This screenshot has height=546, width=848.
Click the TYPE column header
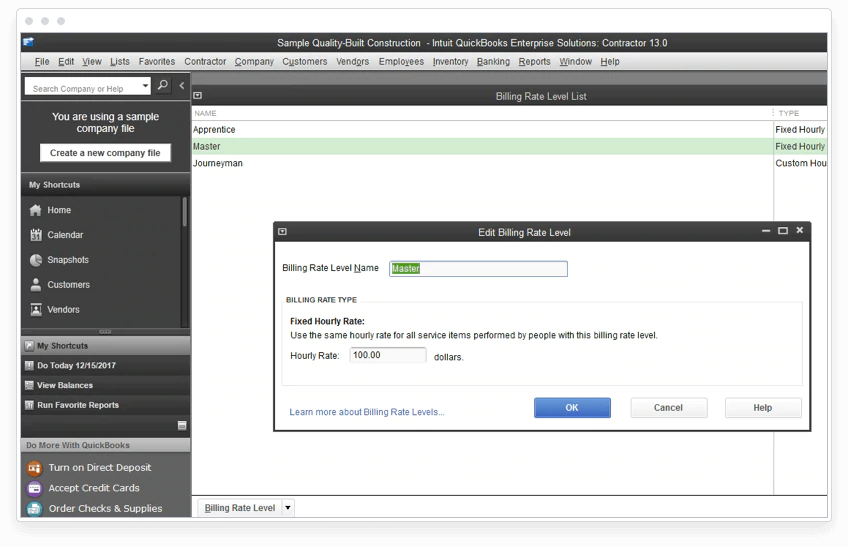tap(789, 113)
